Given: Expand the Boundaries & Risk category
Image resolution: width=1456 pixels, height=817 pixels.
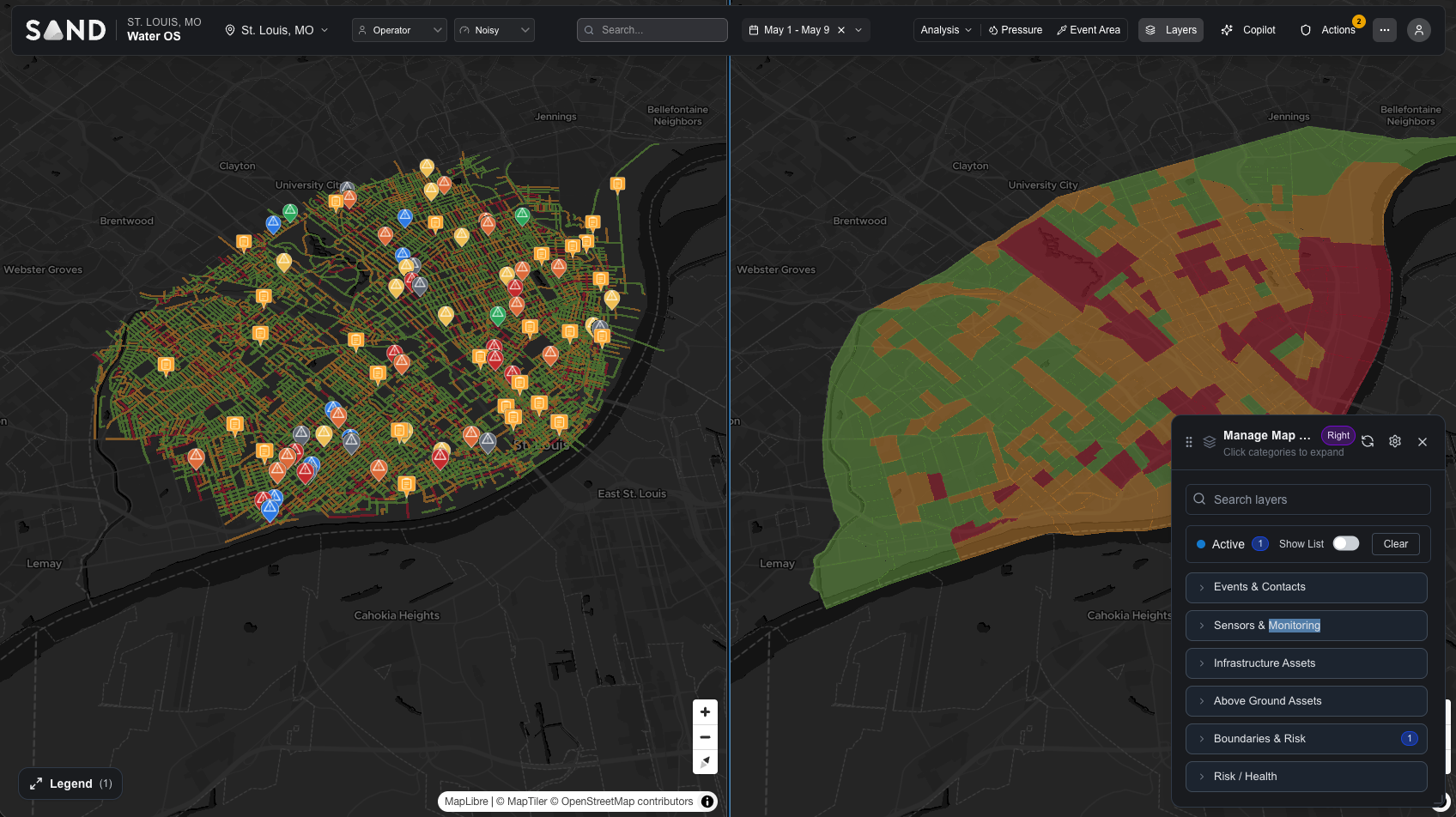Looking at the screenshot, I should [1307, 739].
